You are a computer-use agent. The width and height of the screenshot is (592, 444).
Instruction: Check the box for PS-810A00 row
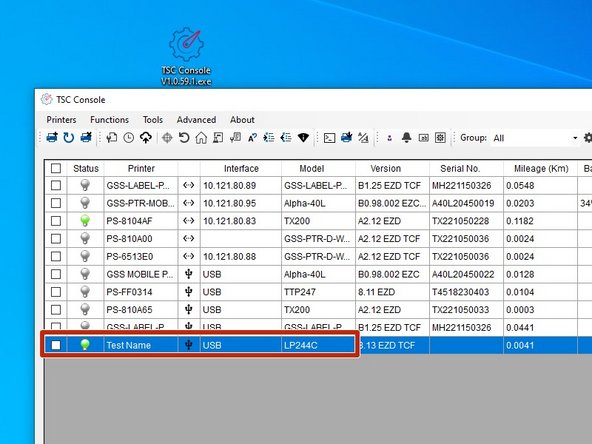pyautogui.click(x=56, y=239)
